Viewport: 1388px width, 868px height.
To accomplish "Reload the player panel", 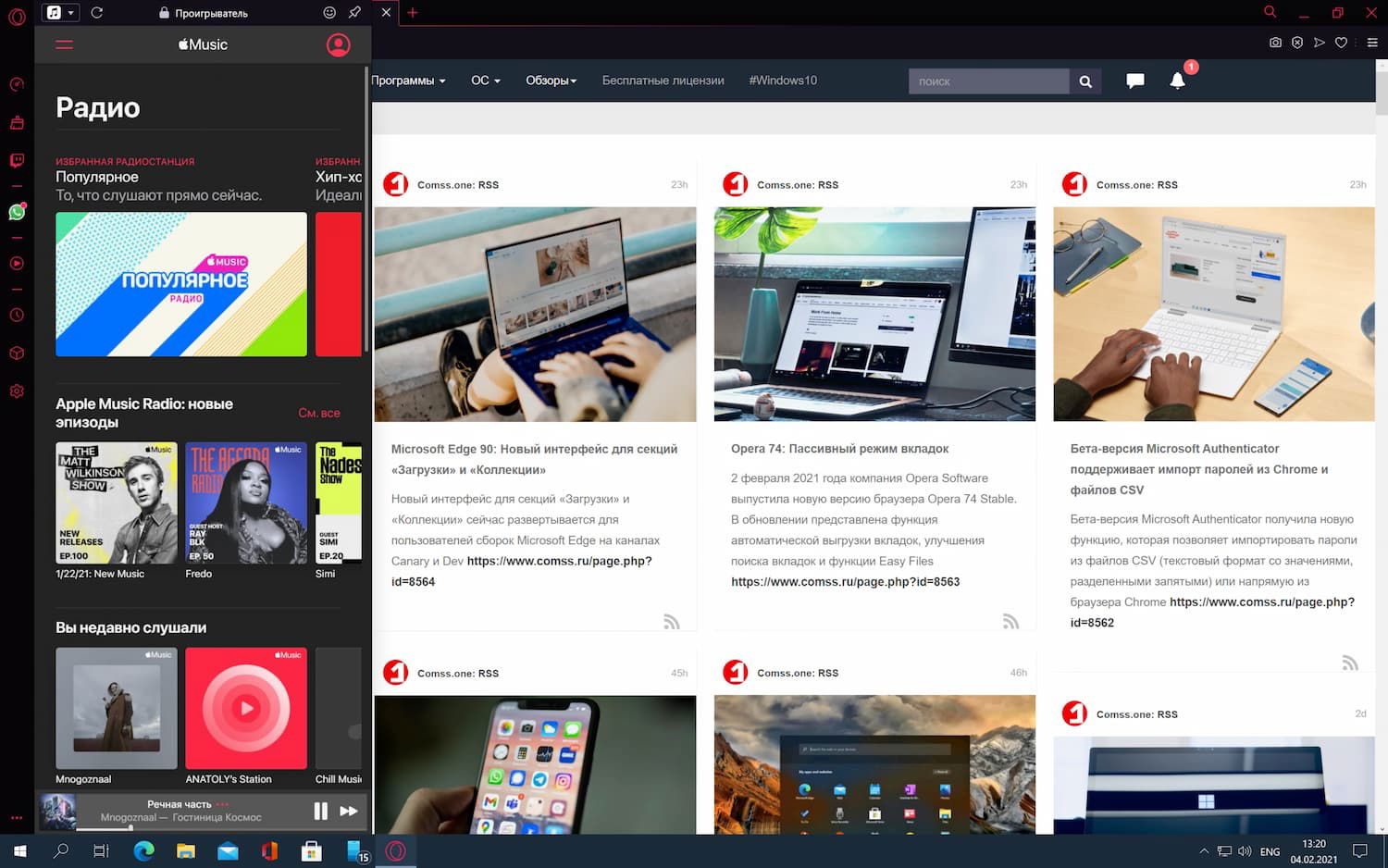I will click(97, 13).
